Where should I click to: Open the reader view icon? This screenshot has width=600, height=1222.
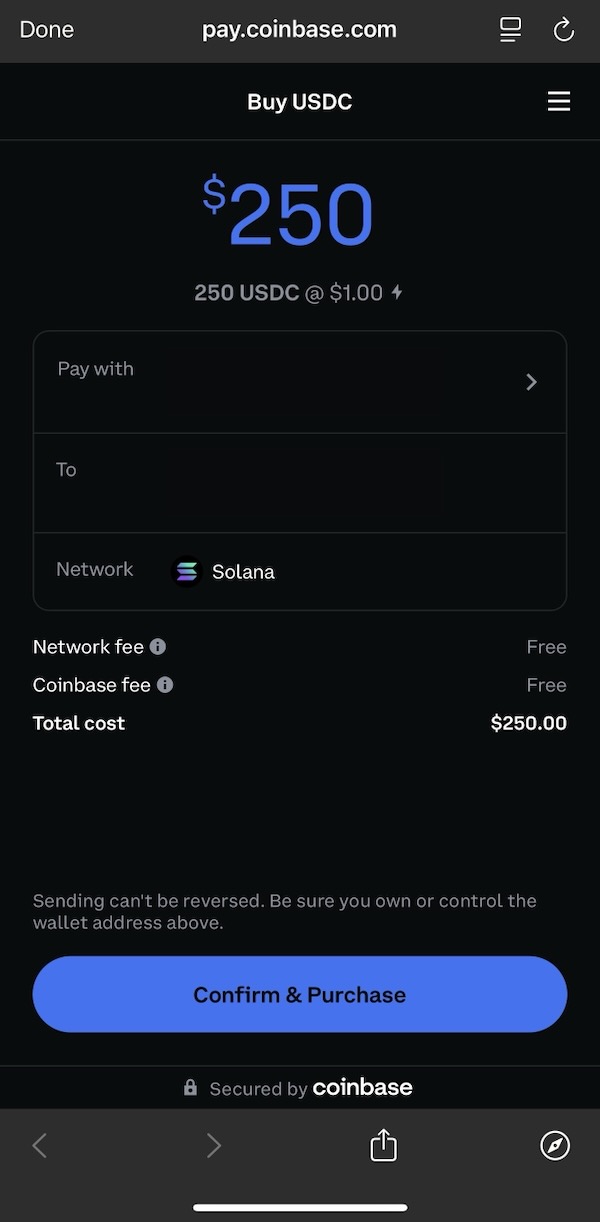click(510, 30)
